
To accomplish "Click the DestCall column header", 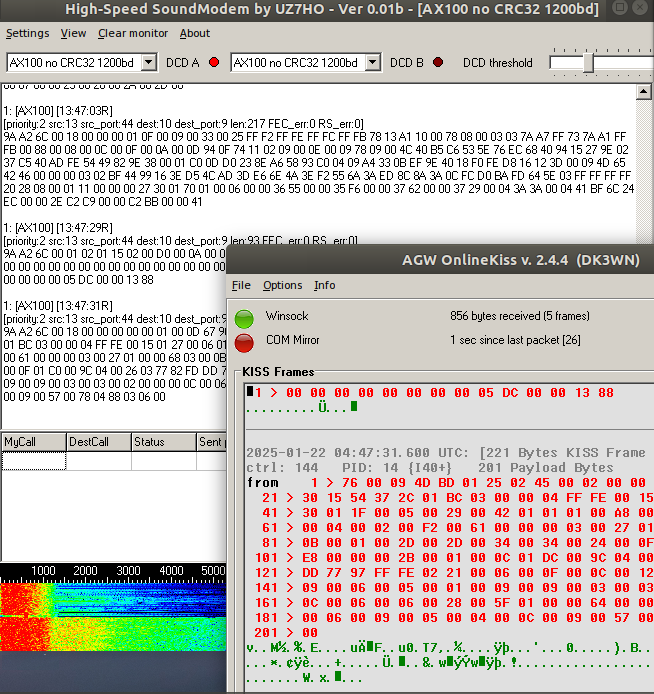I will (98, 442).
